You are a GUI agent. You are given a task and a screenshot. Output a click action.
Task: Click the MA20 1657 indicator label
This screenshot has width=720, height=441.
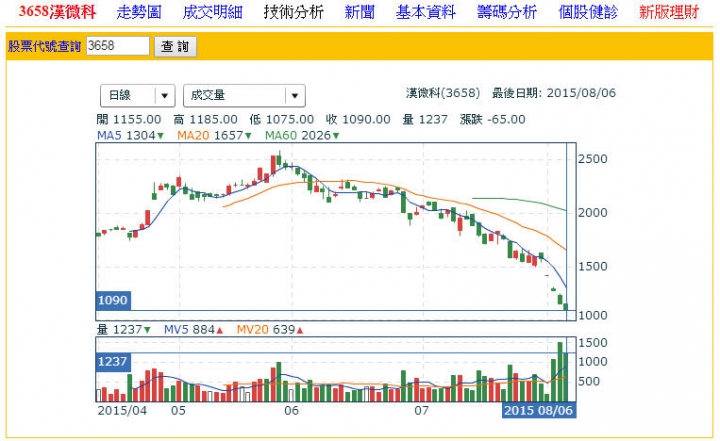(x=214, y=136)
